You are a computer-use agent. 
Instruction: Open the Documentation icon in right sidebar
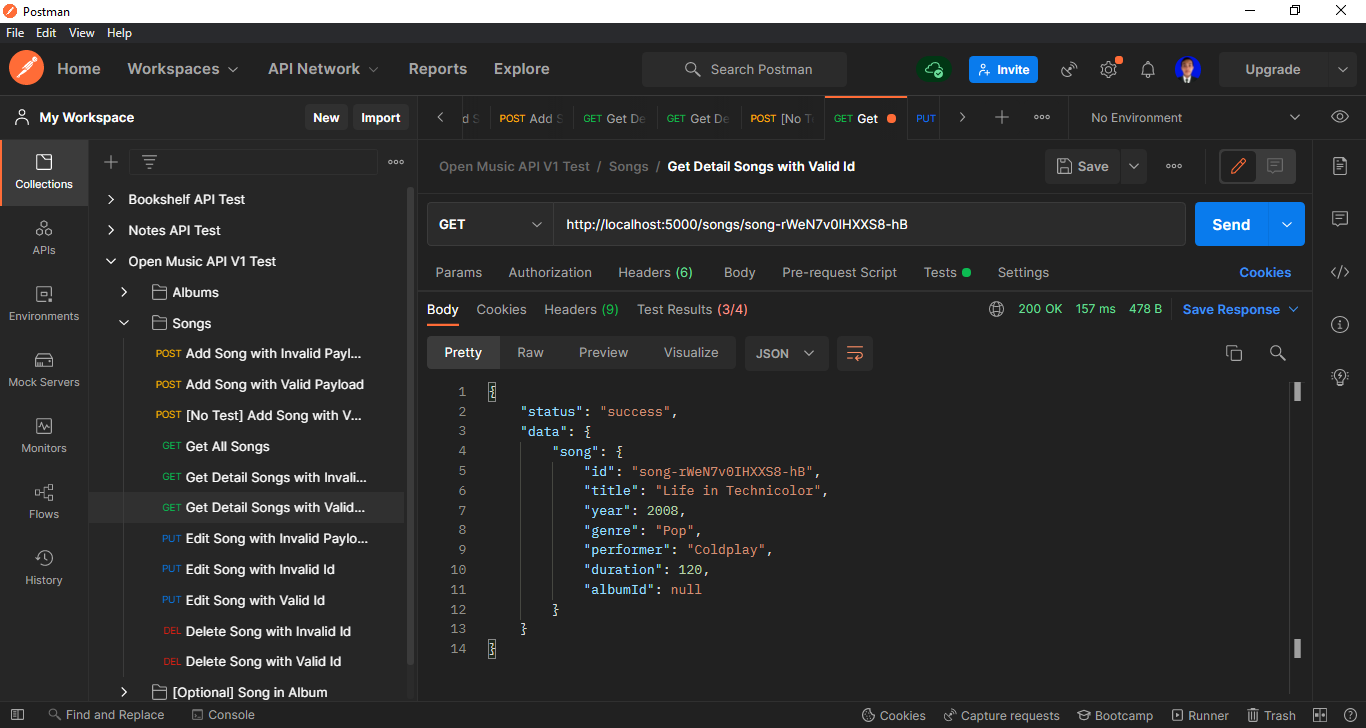pyautogui.click(x=1340, y=166)
